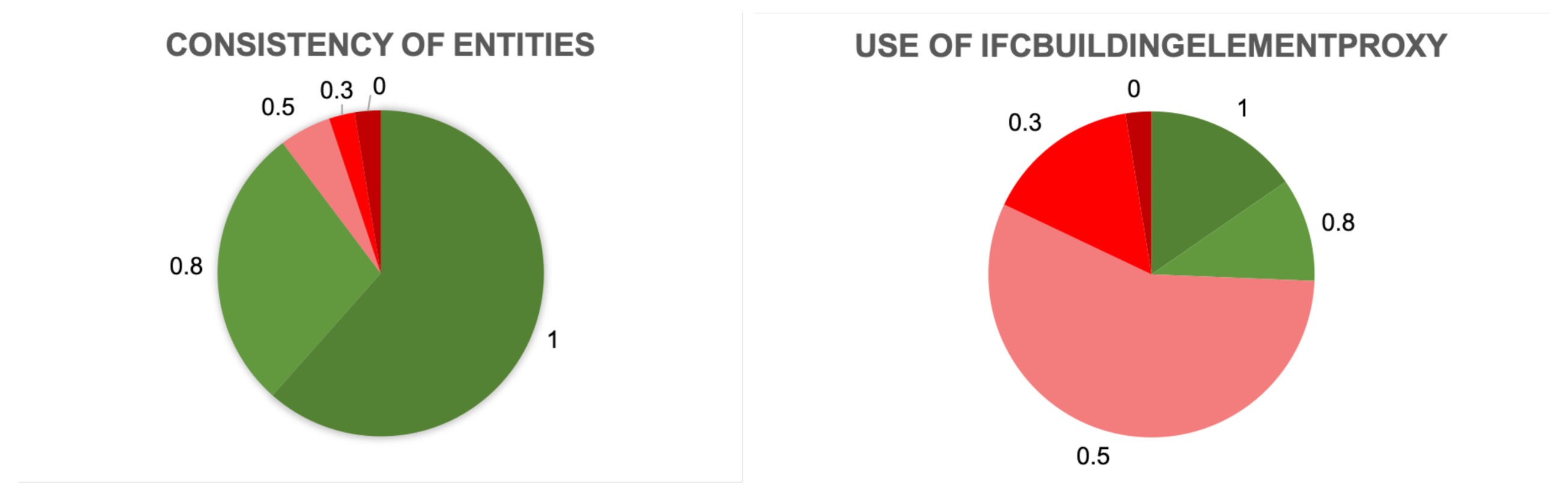Click the Use of IfcBuildingElementProxy chart title
Viewport: 1568px width, 497px height.
coord(1150,46)
